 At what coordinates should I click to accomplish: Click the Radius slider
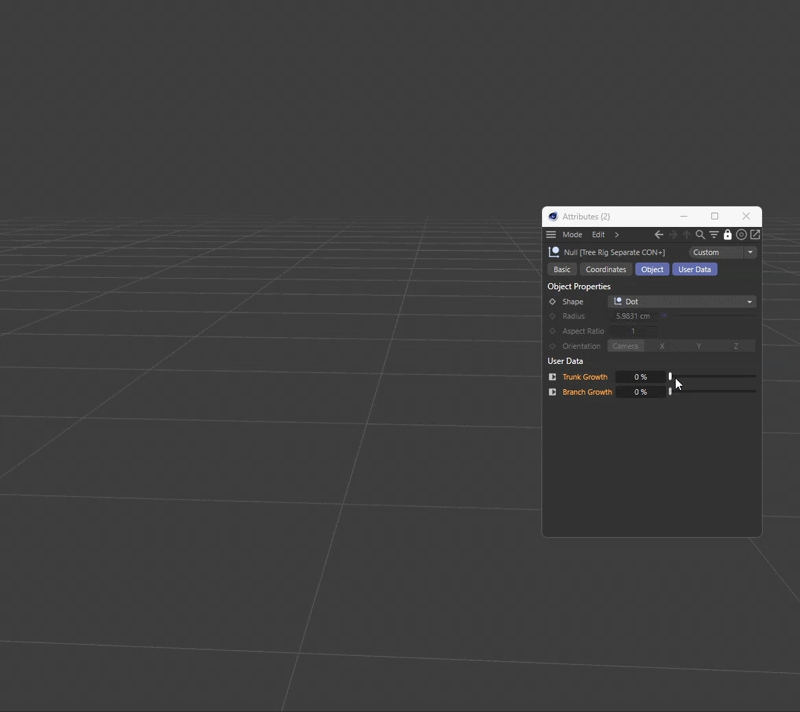coord(709,316)
